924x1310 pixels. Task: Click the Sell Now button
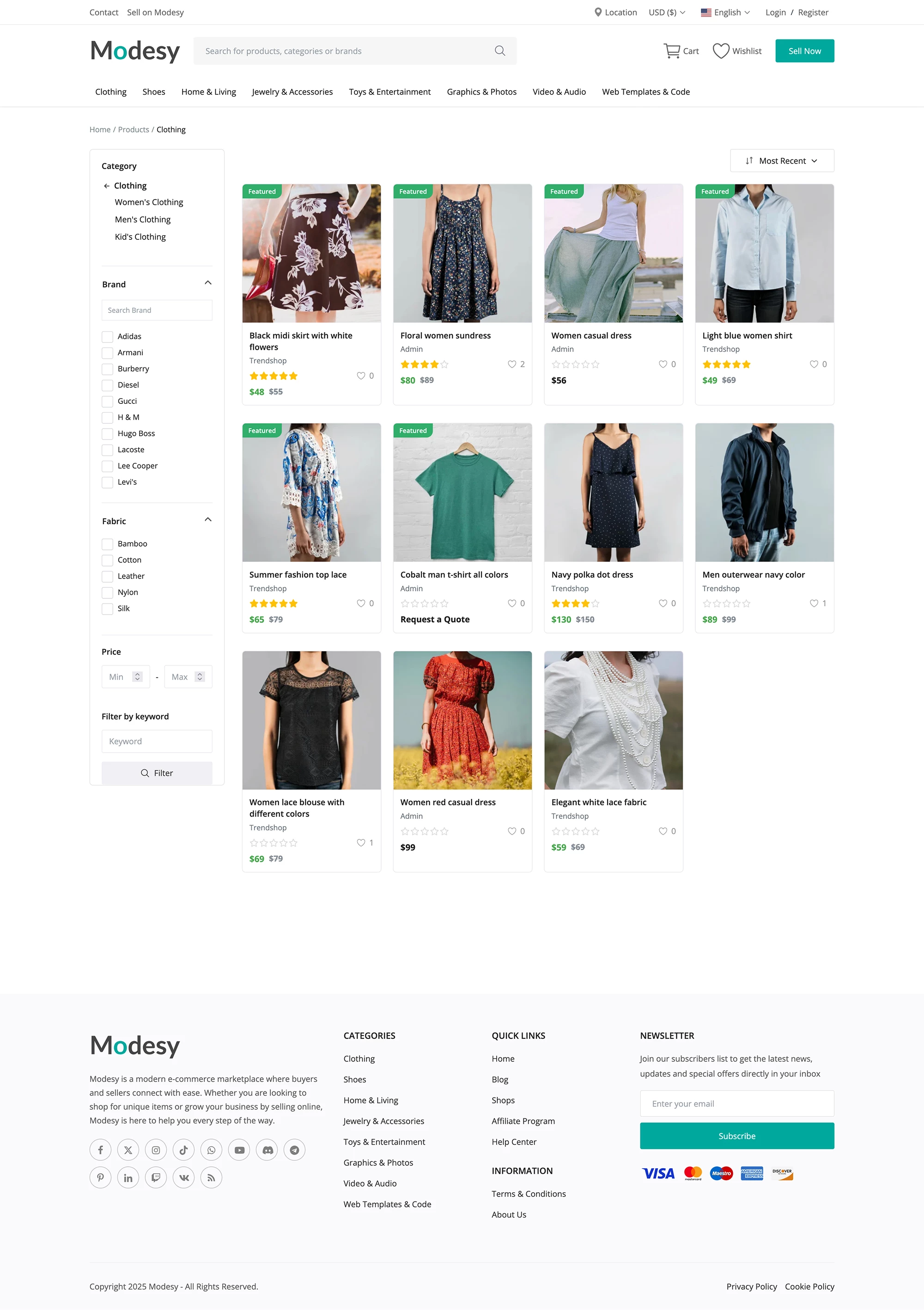click(x=804, y=51)
